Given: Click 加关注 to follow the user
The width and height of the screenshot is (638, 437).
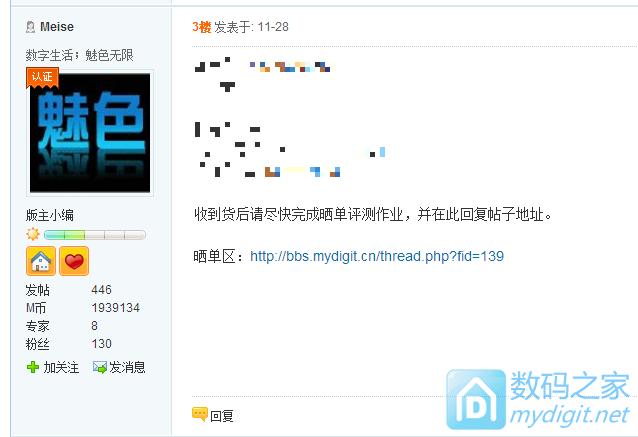Looking at the screenshot, I should [x=61, y=367].
